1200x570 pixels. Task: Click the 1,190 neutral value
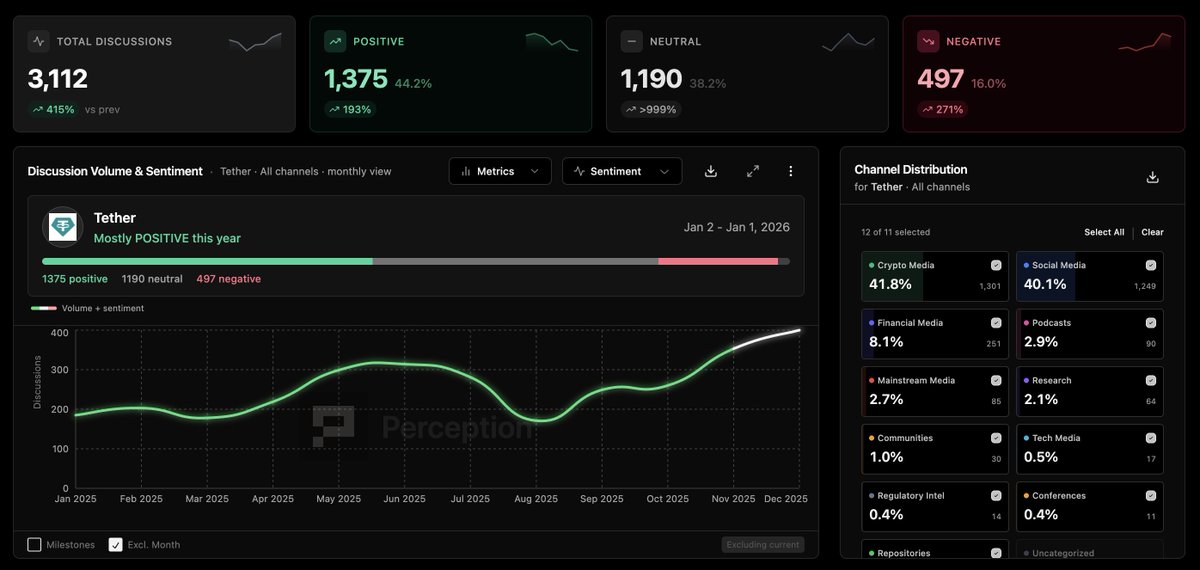pyautogui.click(x=651, y=79)
